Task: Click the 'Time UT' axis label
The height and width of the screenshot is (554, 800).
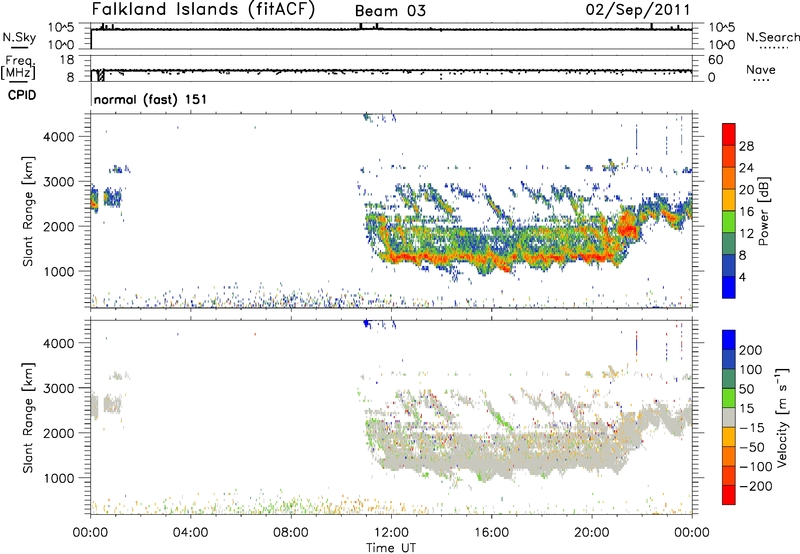Action: (x=391, y=548)
